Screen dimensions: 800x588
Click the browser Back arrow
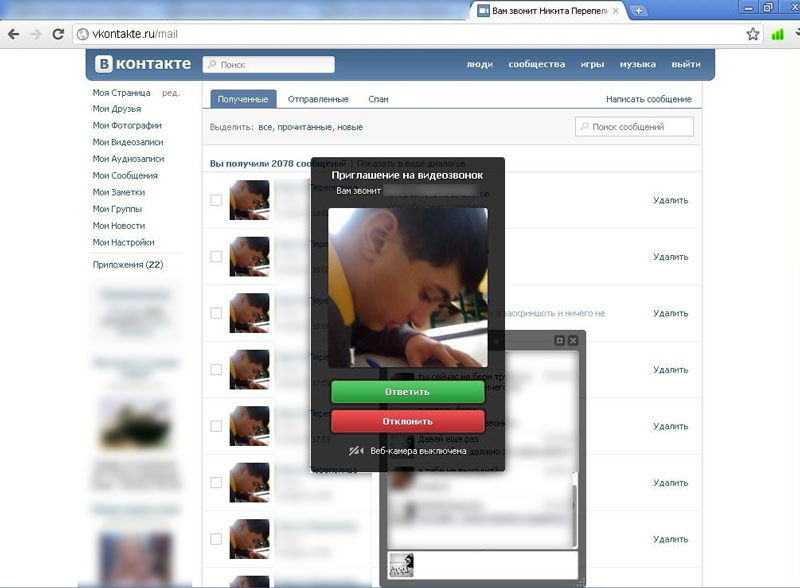tap(13, 34)
